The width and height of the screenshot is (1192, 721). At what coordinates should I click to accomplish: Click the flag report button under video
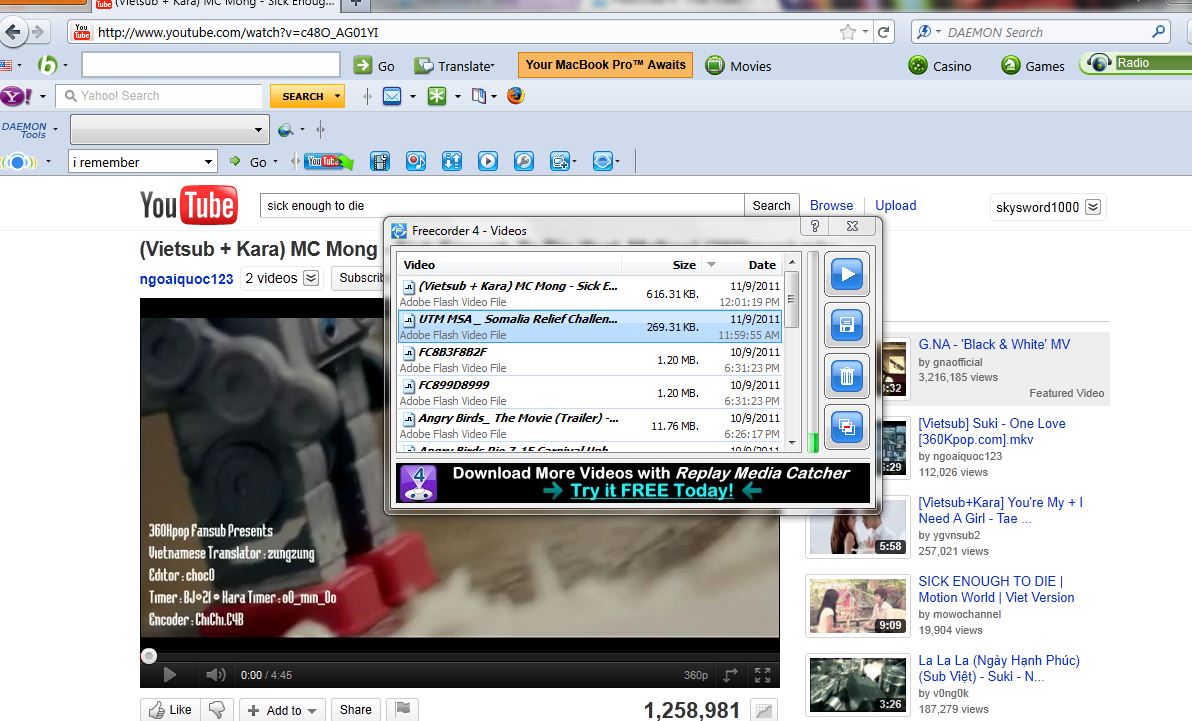point(403,710)
